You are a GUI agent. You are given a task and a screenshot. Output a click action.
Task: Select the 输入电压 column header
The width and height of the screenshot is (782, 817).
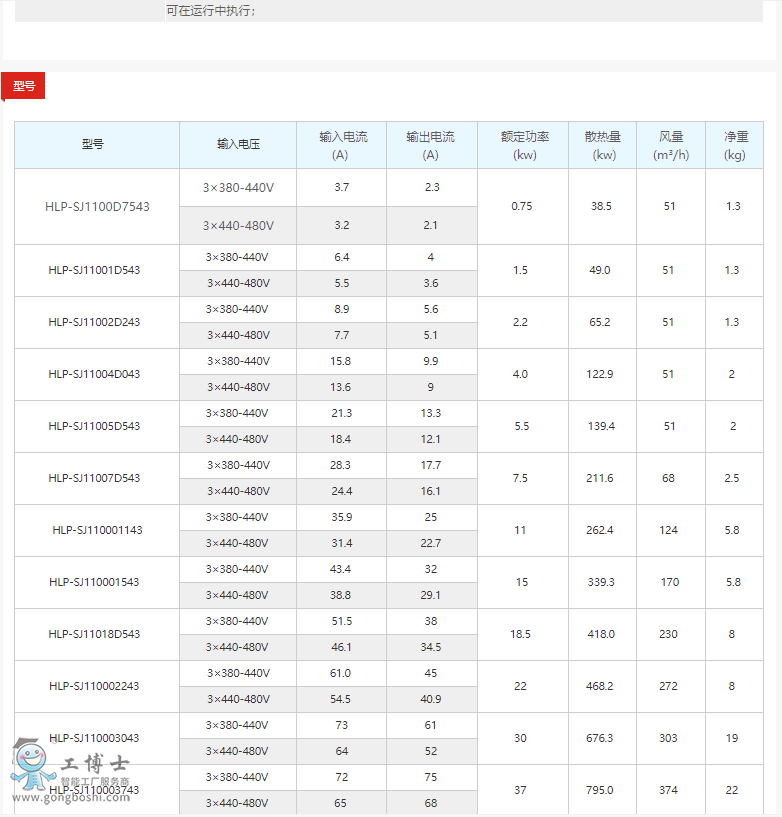coord(238,145)
